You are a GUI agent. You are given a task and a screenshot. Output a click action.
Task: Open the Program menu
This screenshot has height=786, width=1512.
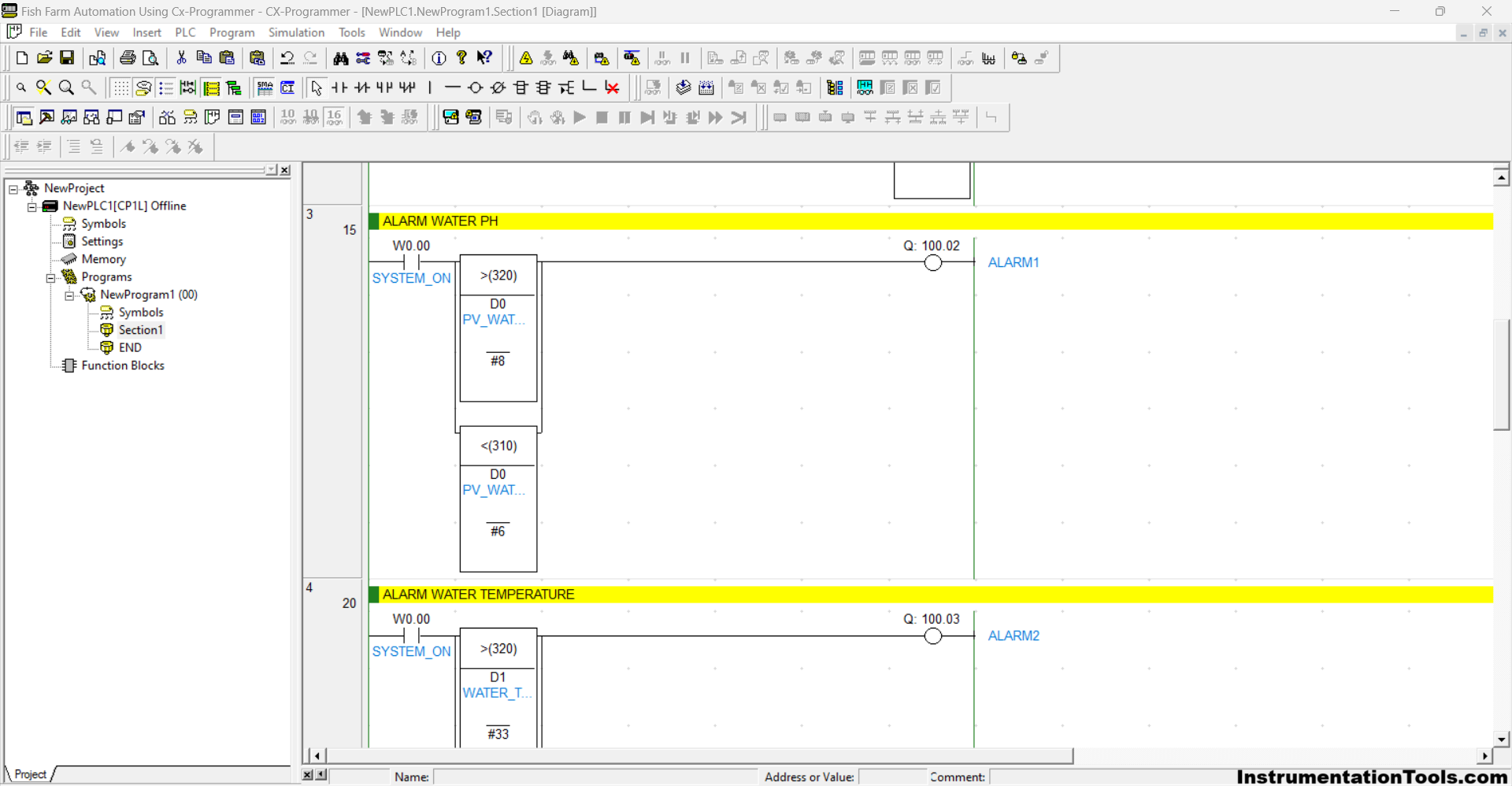click(x=232, y=32)
